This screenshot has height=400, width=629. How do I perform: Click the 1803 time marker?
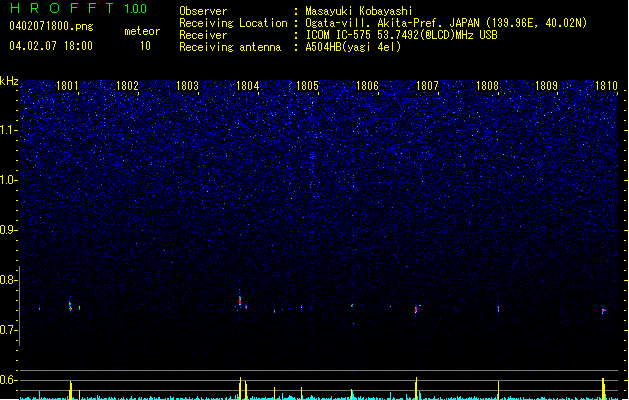[187, 86]
